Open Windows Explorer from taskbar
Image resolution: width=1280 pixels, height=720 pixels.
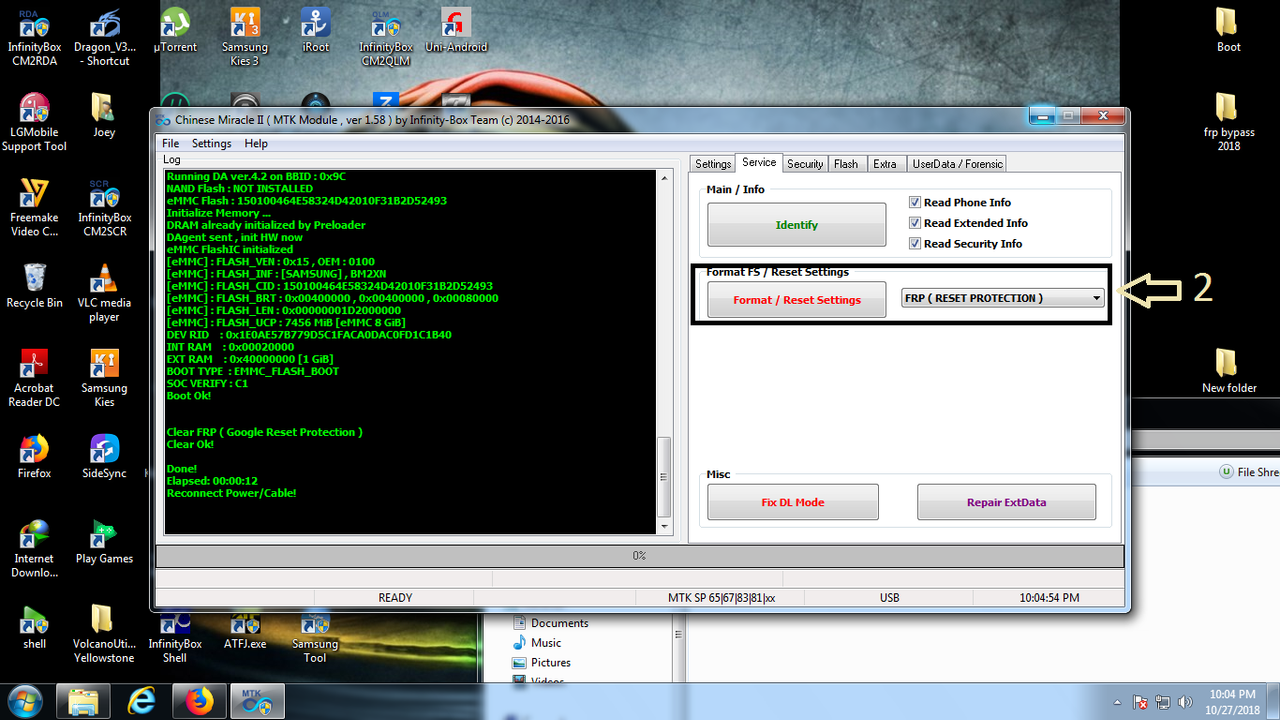[84, 702]
